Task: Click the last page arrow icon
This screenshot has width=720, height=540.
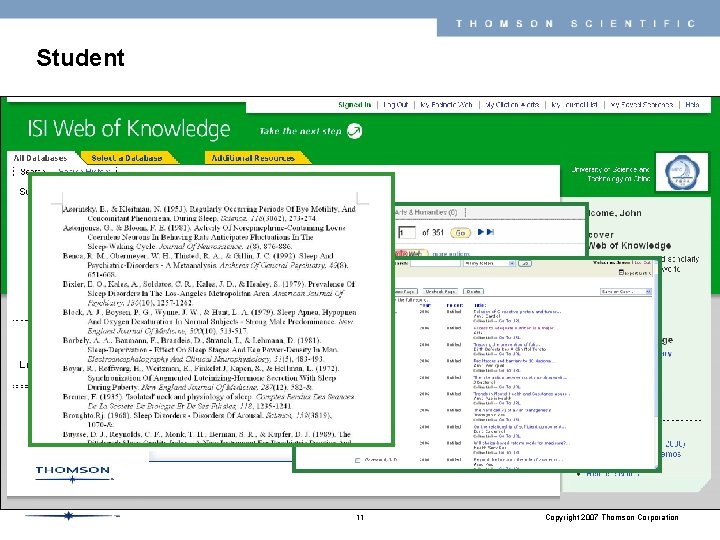Action: (490, 232)
